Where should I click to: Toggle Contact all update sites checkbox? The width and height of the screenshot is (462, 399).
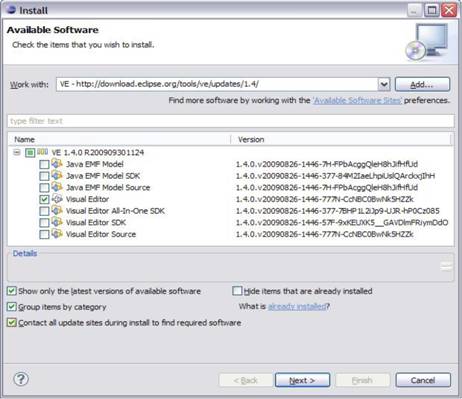click(x=12, y=323)
